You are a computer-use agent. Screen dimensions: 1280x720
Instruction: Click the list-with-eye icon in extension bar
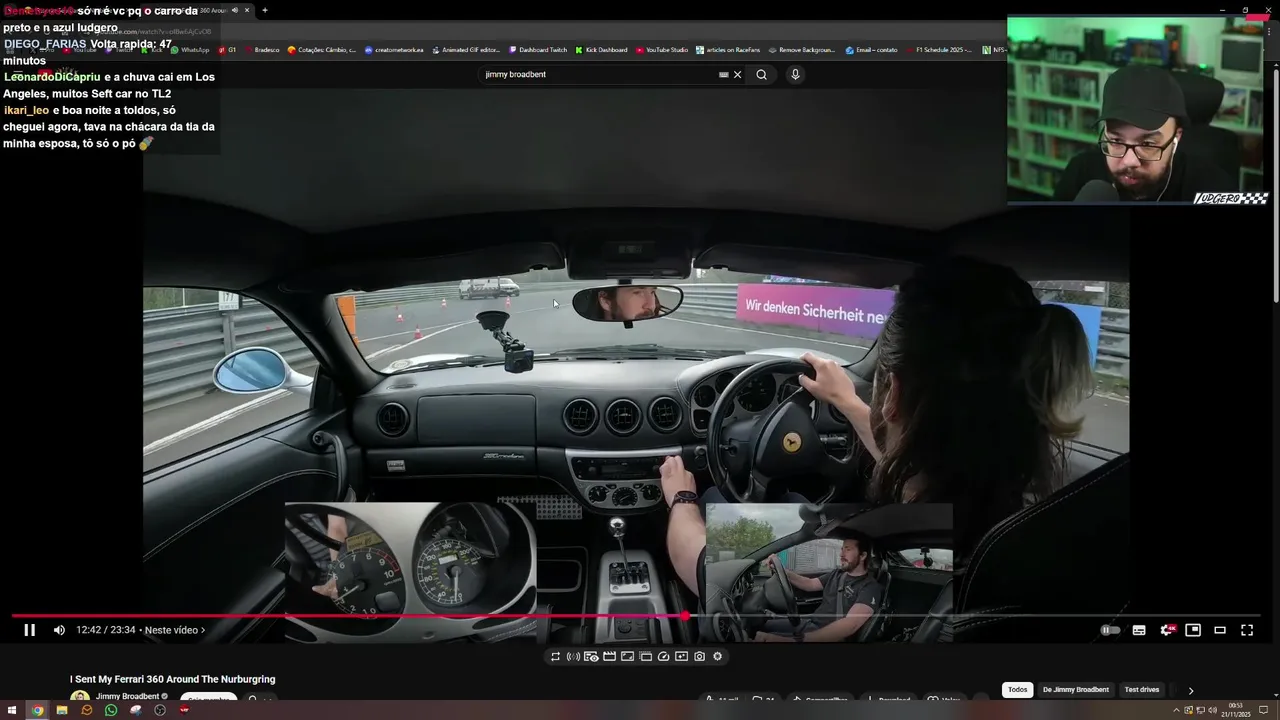591,657
